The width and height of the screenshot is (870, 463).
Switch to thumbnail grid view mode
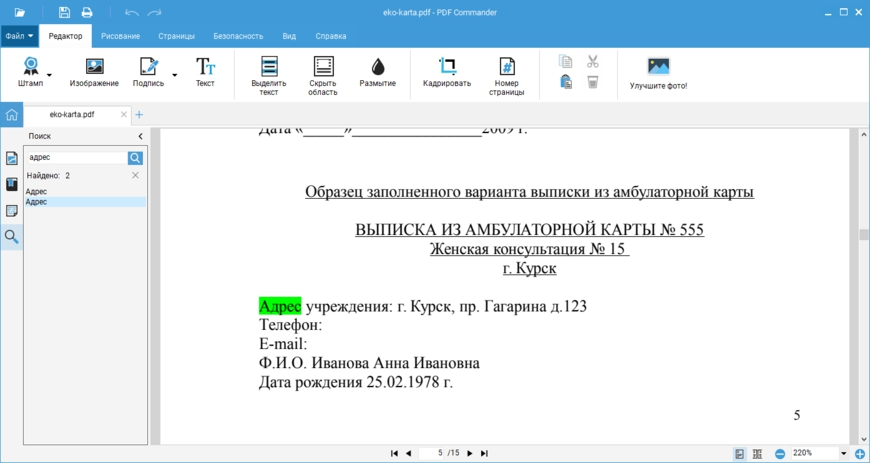pyautogui.click(x=758, y=454)
